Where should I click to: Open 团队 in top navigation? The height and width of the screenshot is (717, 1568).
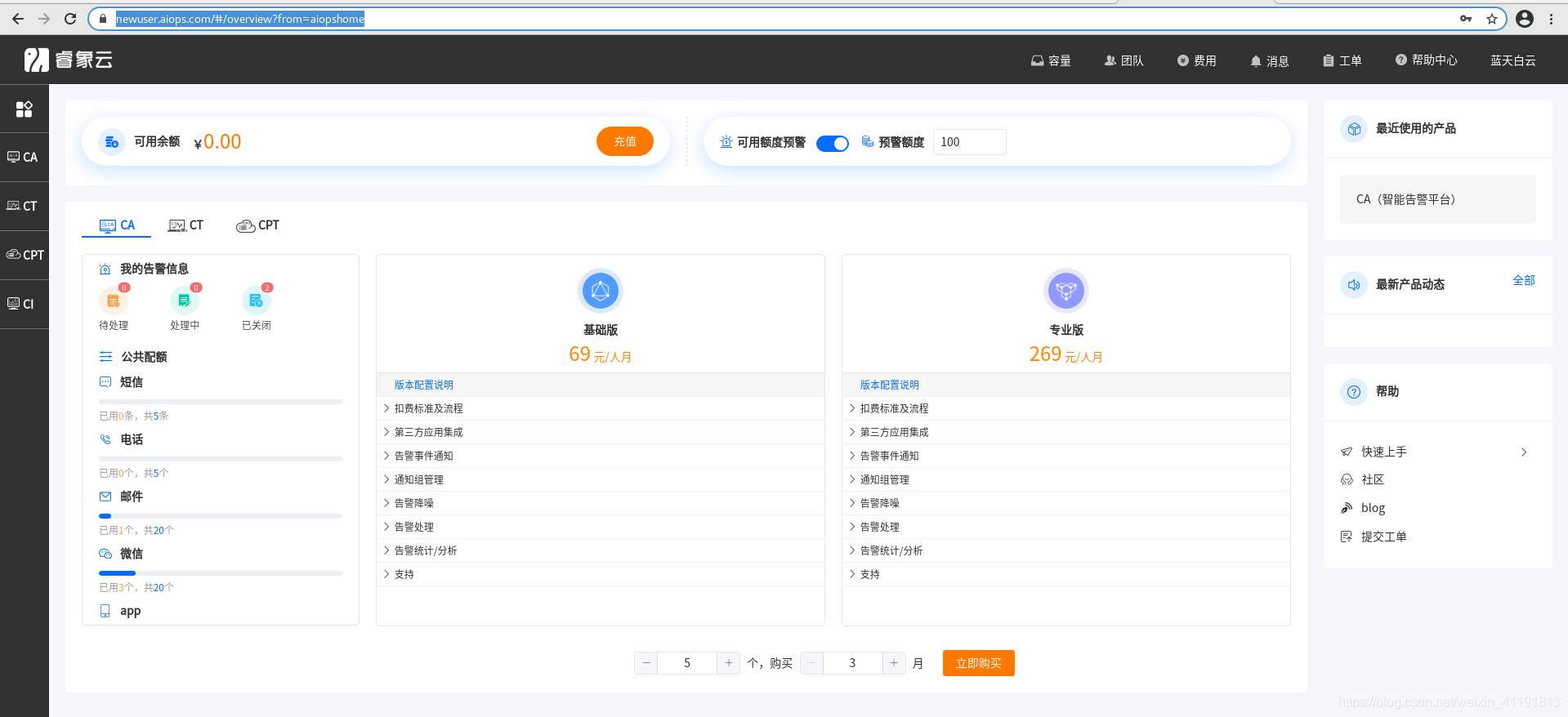point(1124,60)
